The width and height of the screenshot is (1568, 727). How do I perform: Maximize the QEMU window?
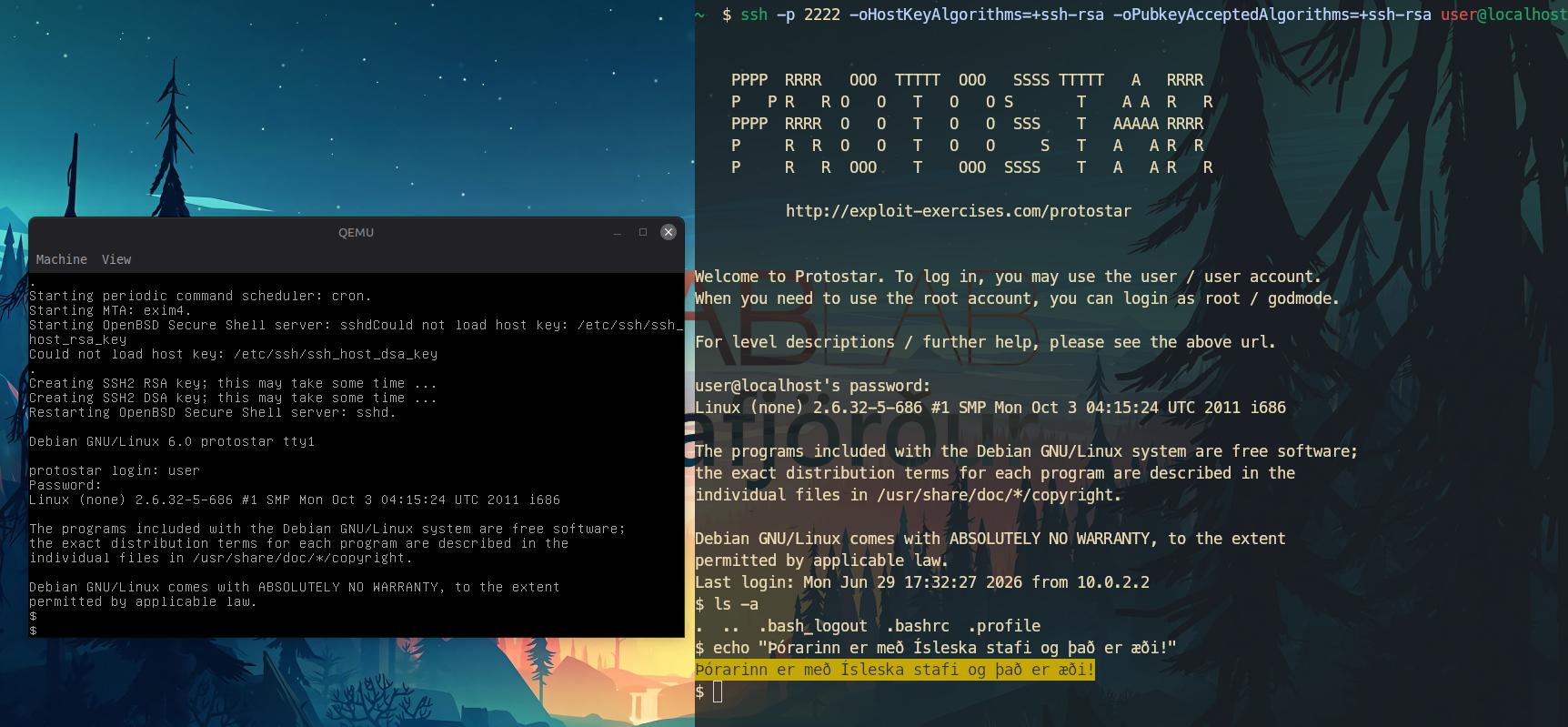point(643,232)
